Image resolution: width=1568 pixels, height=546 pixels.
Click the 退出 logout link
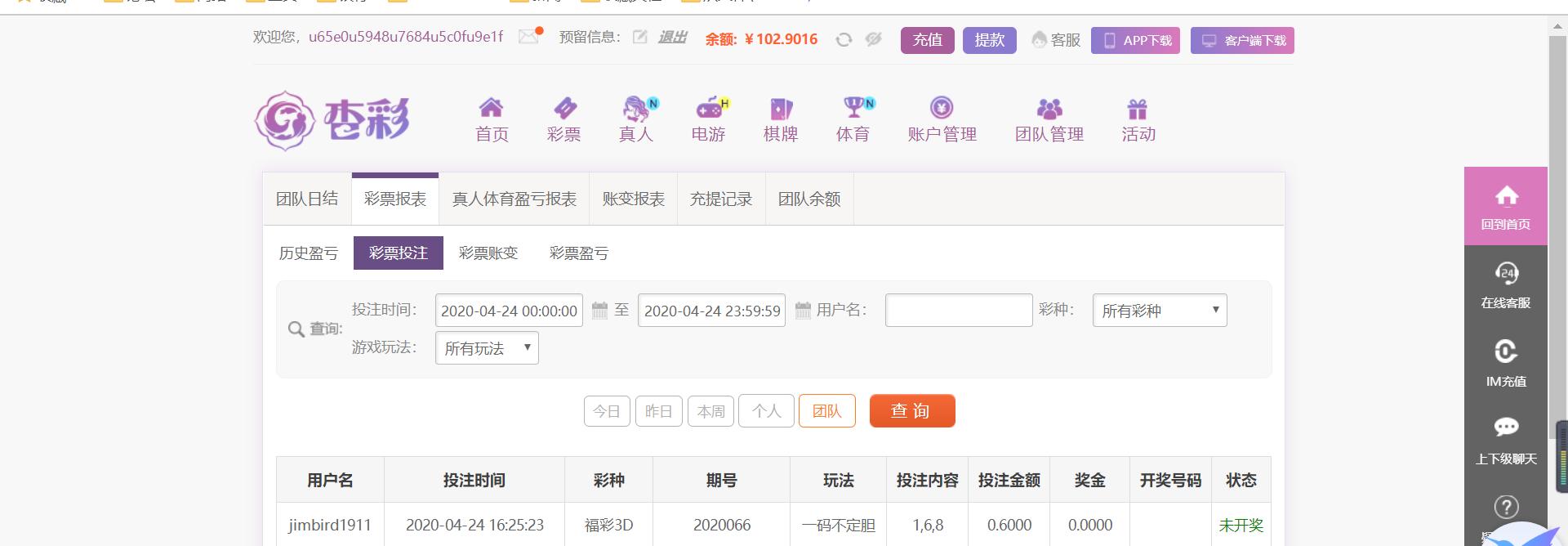pyautogui.click(x=672, y=38)
